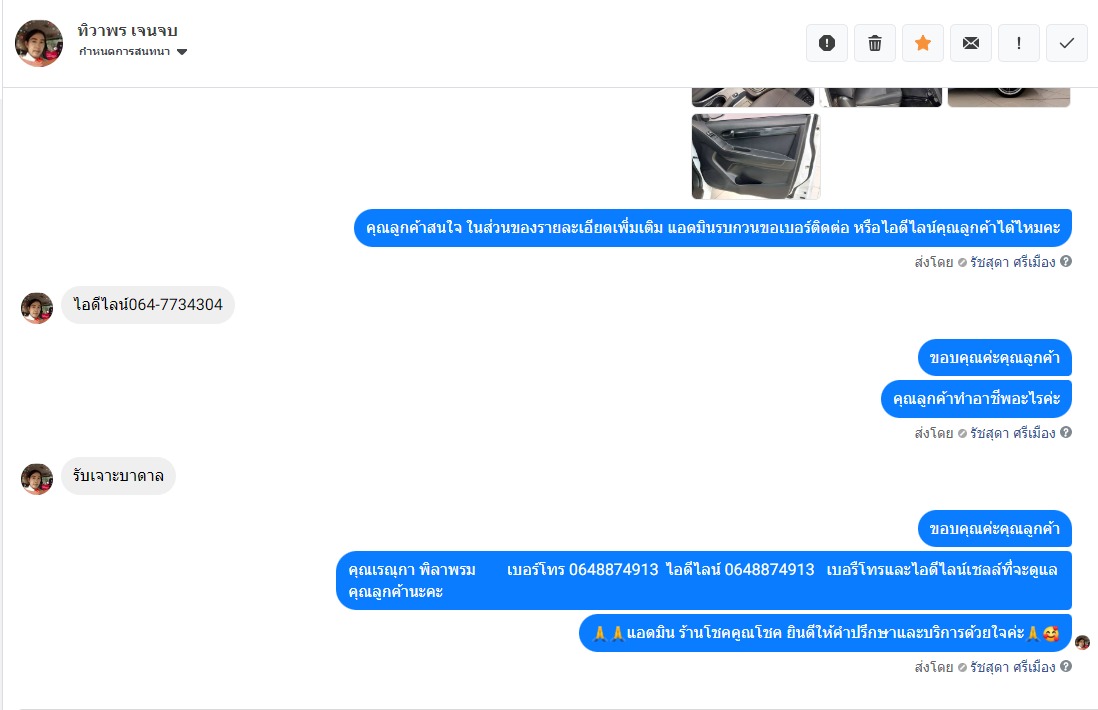
Task: Open the กำหนดการสนทนา dropdown arrow
Action: (182, 52)
